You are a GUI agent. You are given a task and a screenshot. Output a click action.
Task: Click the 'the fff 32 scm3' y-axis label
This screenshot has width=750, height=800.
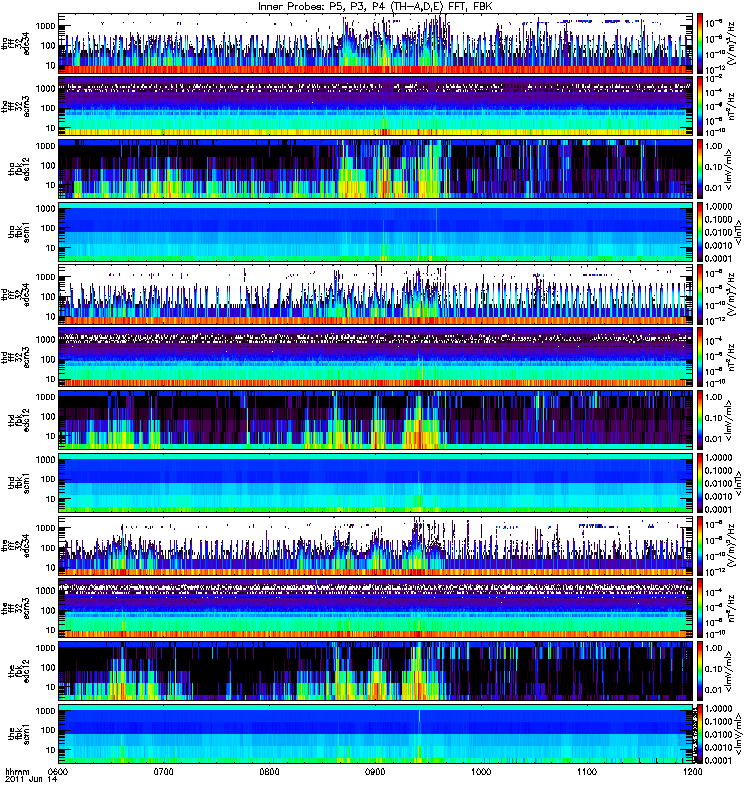15,609
